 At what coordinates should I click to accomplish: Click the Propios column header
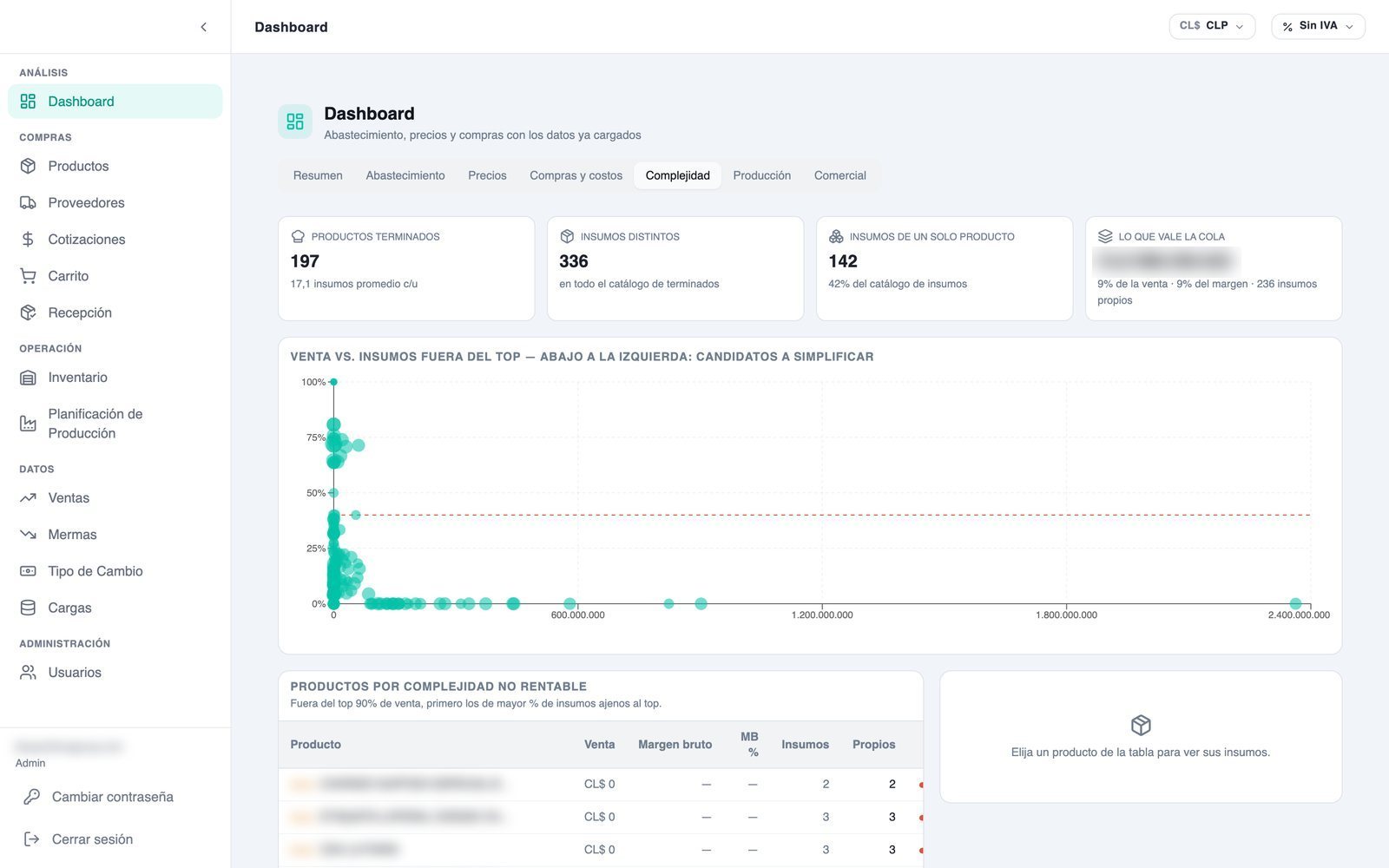point(873,745)
